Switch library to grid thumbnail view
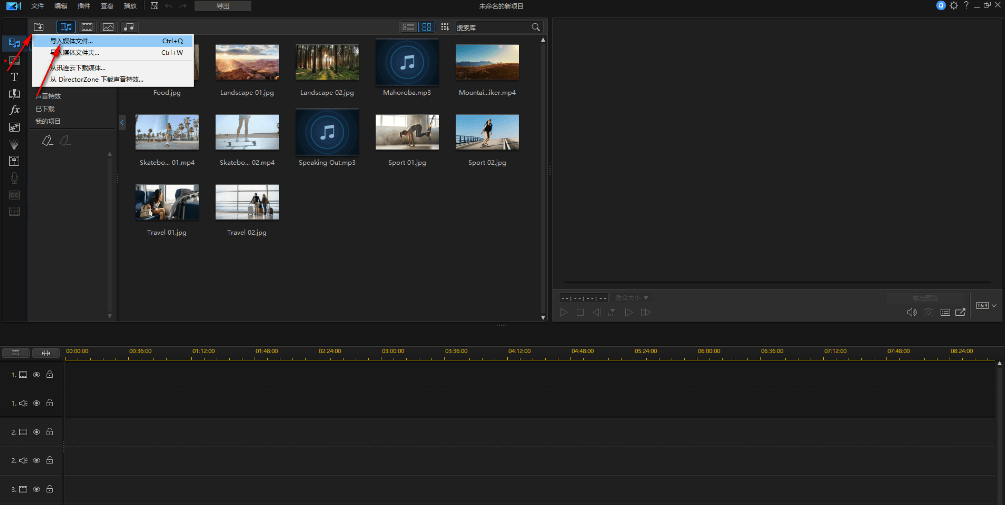1005x505 pixels. click(x=427, y=27)
